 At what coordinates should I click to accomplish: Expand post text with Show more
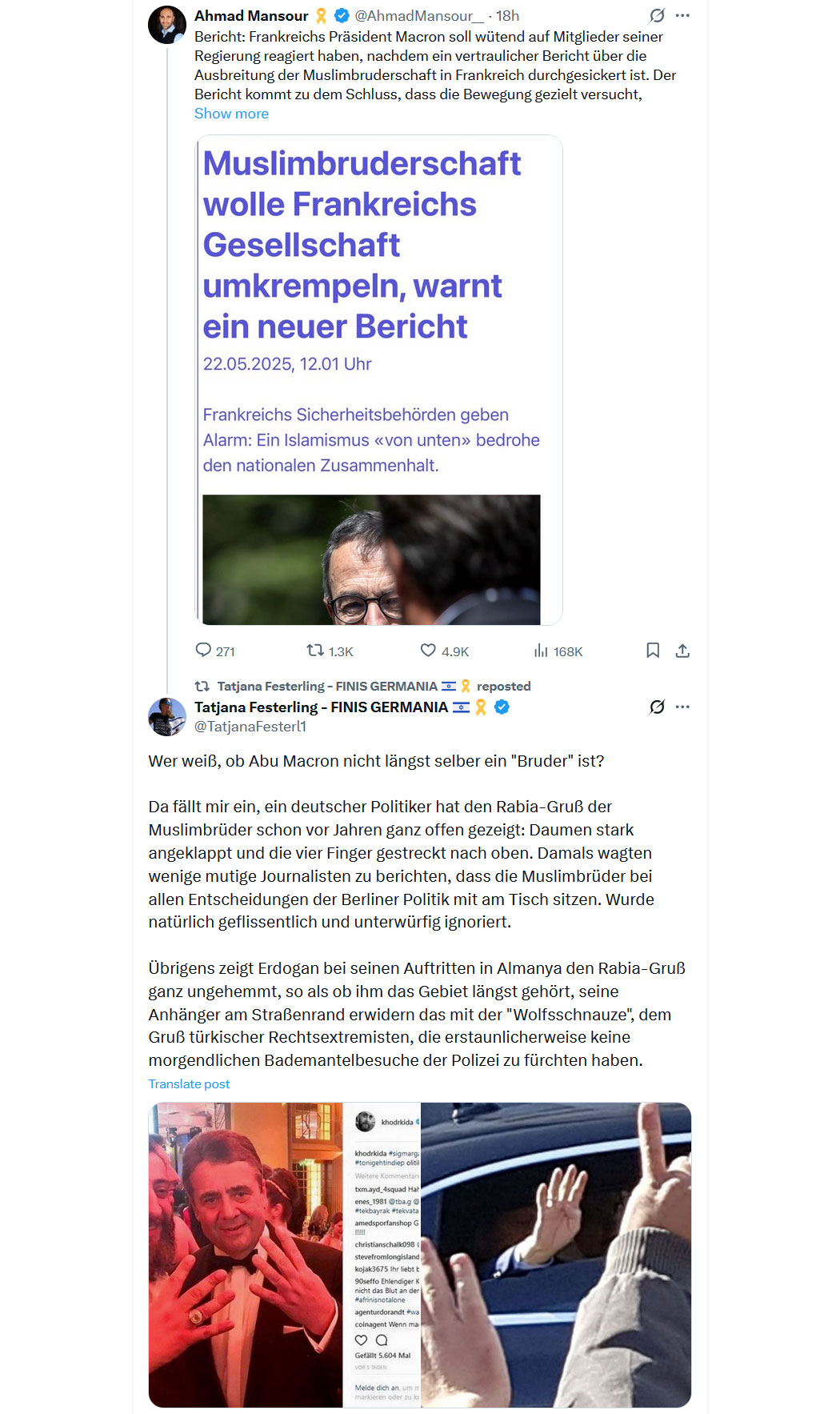(231, 114)
